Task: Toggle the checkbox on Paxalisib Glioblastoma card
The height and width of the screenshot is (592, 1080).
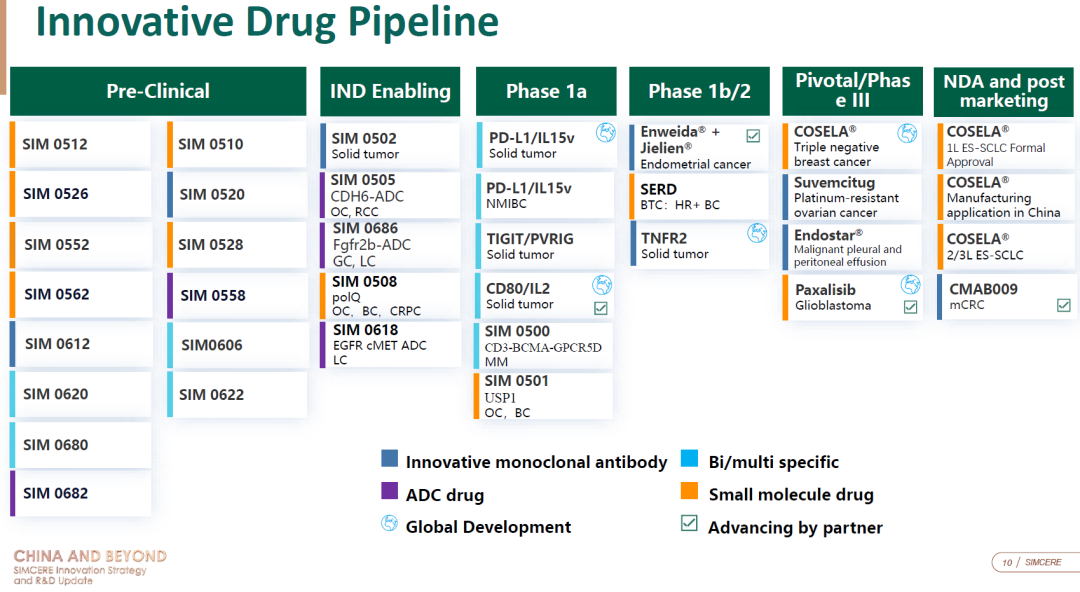Action: 910,307
